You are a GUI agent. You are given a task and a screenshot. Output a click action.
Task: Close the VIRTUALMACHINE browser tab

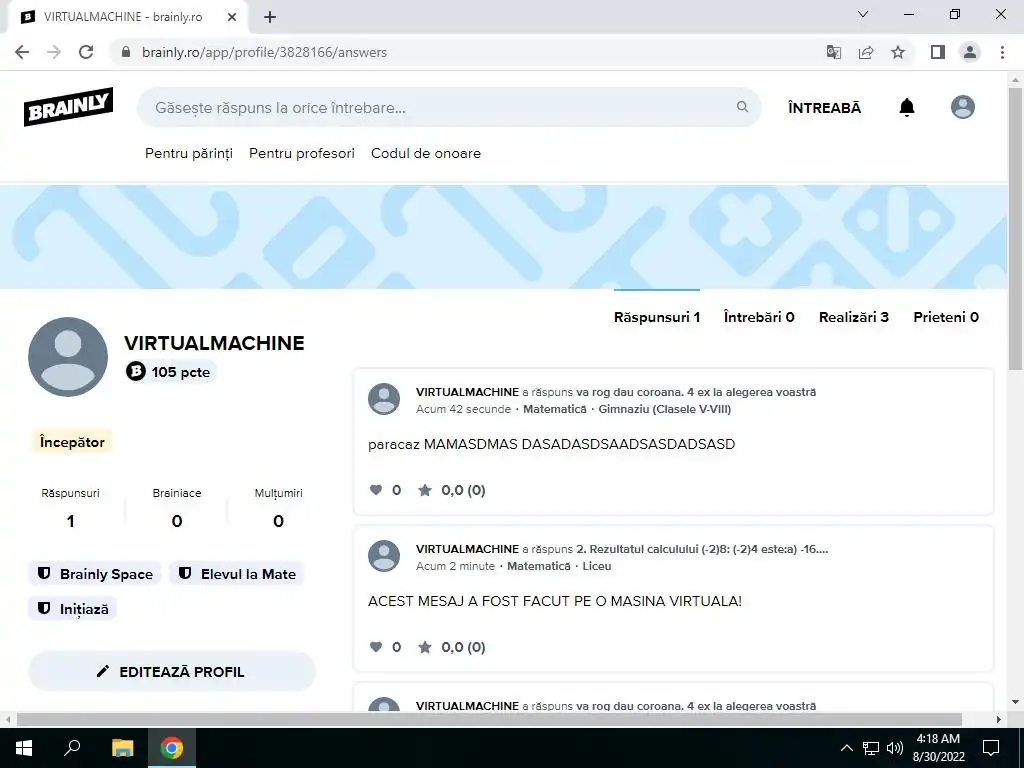[x=232, y=17]
